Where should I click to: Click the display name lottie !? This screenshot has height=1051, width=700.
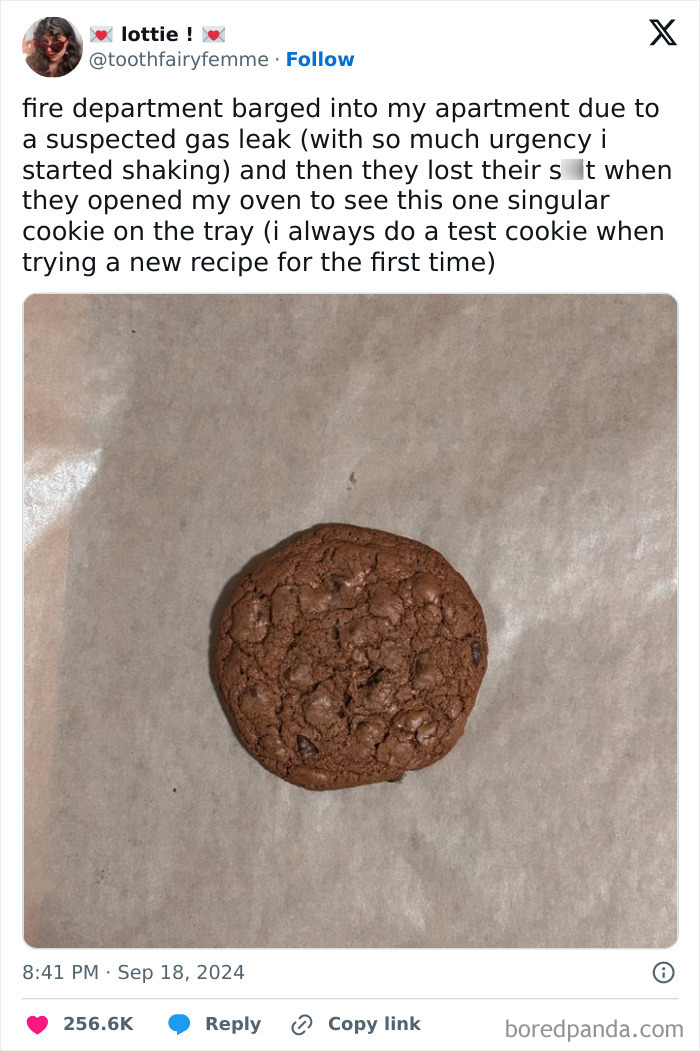click(x=157, y=34)
